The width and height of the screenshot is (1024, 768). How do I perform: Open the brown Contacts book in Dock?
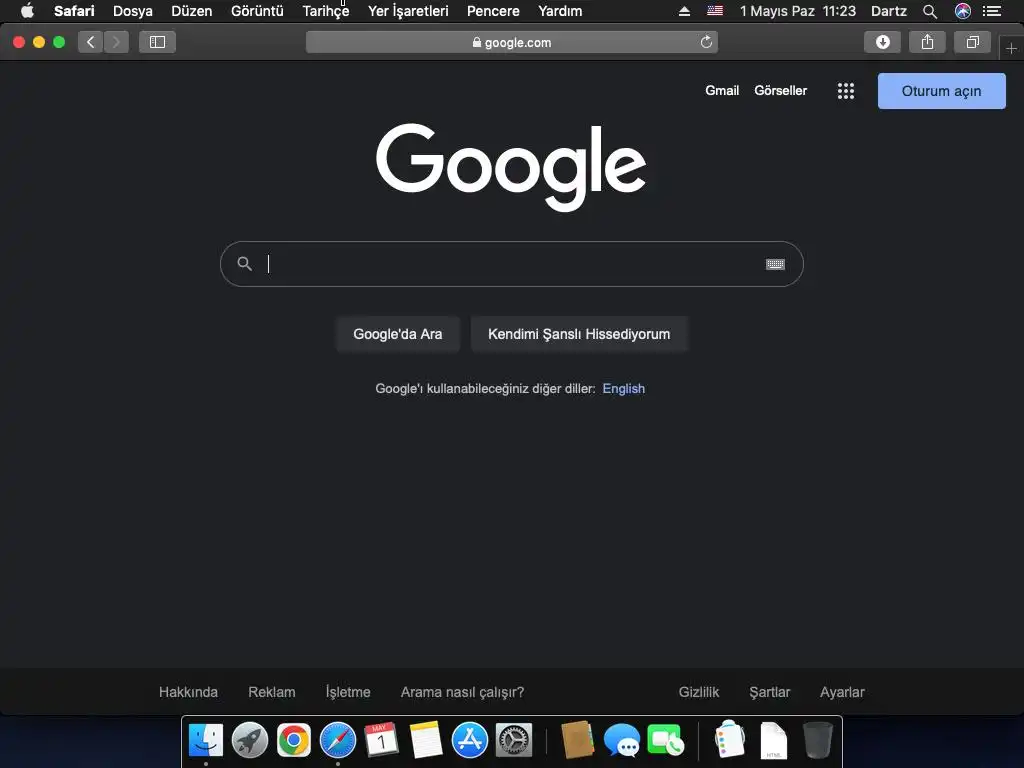coord(577,740)
